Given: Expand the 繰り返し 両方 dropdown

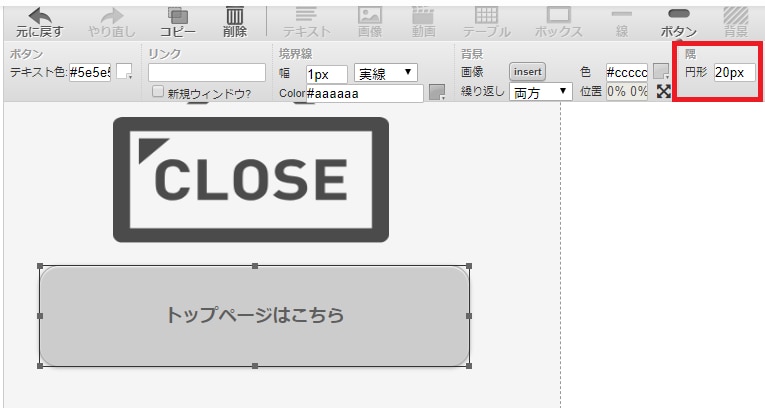Looking at the screenshot, I should [x=541, y=92].
